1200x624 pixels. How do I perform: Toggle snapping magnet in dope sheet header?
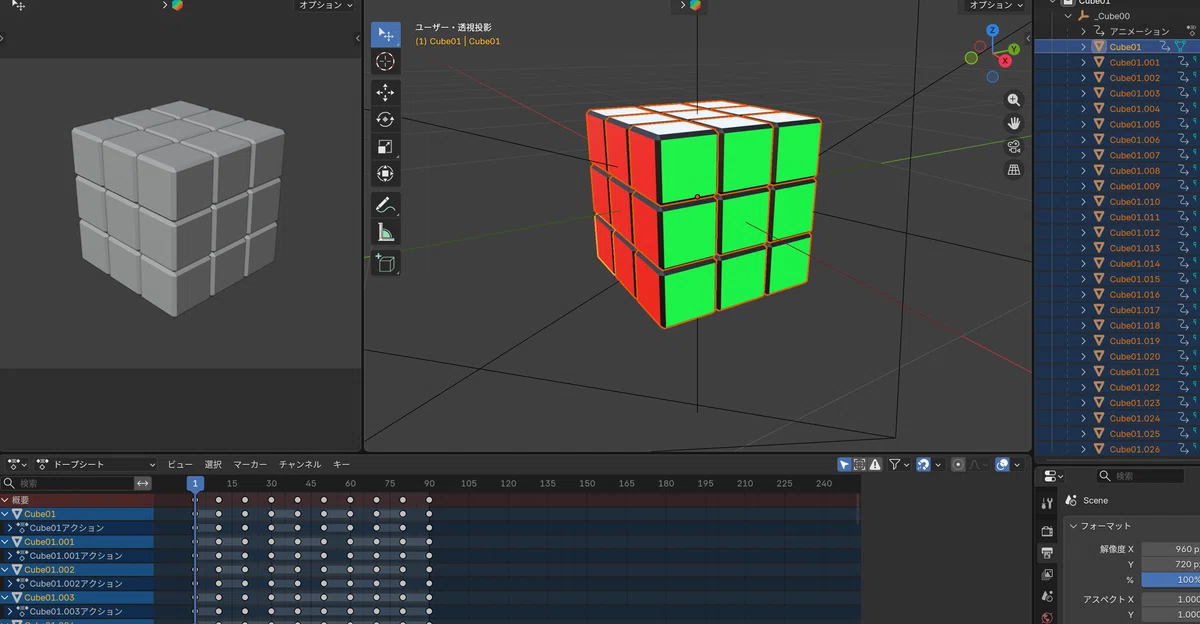[x=922, y=464]
